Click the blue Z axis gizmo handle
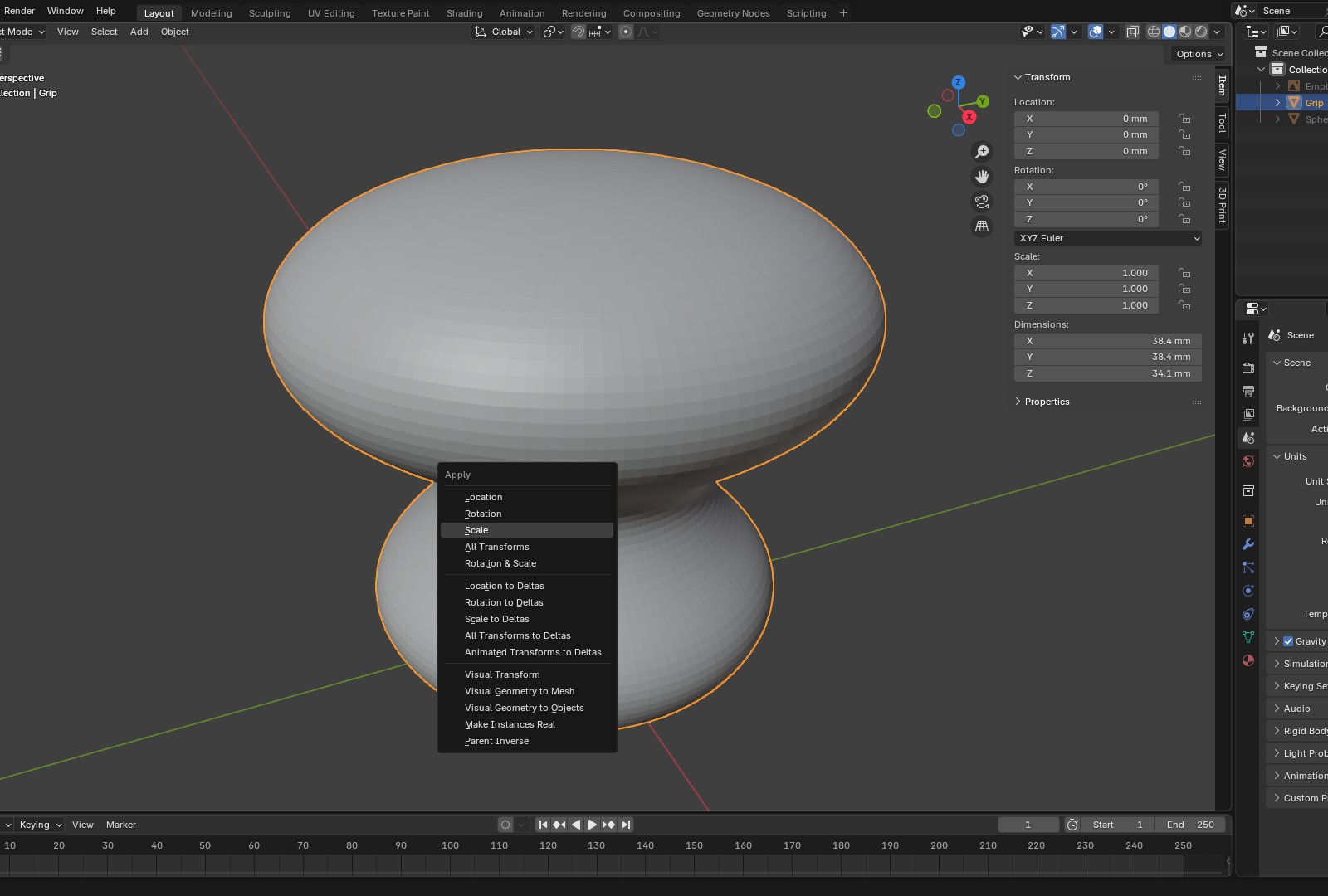Viewport: 1328px width, 896px height. pyautogui.click(x=959, y=82)
